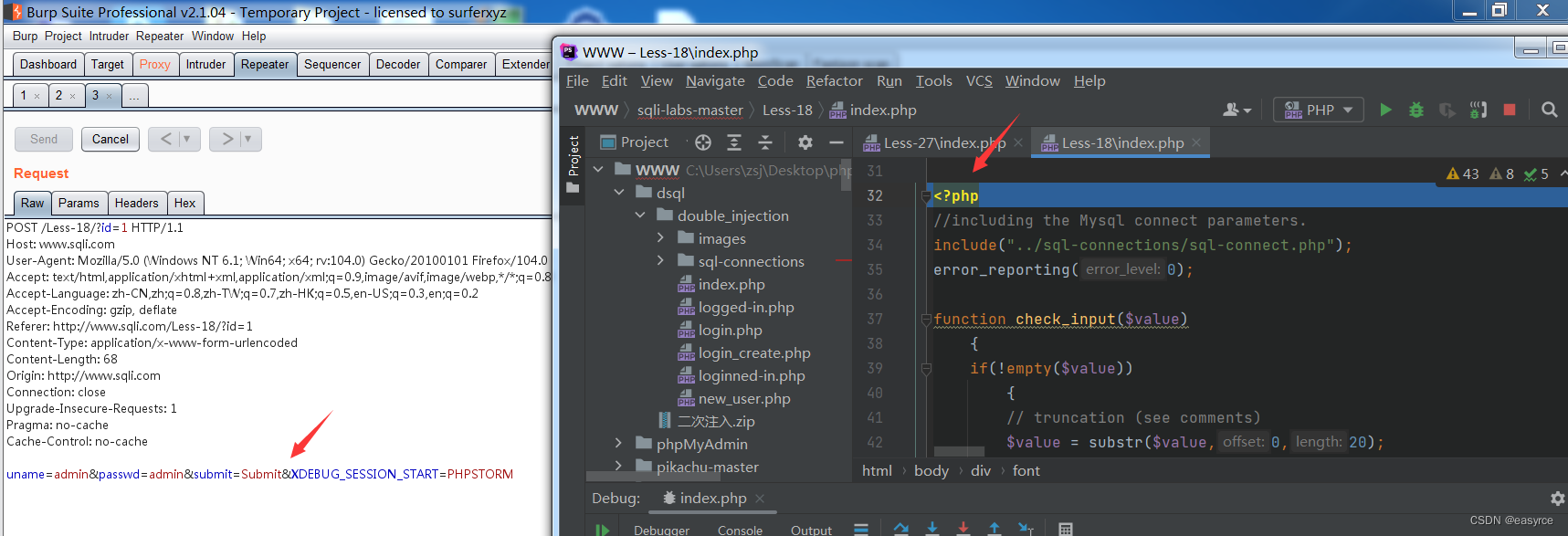Hide the Project panel with minus icon
This screenshot has width=1568, height=536.
[x=836, y=142]
